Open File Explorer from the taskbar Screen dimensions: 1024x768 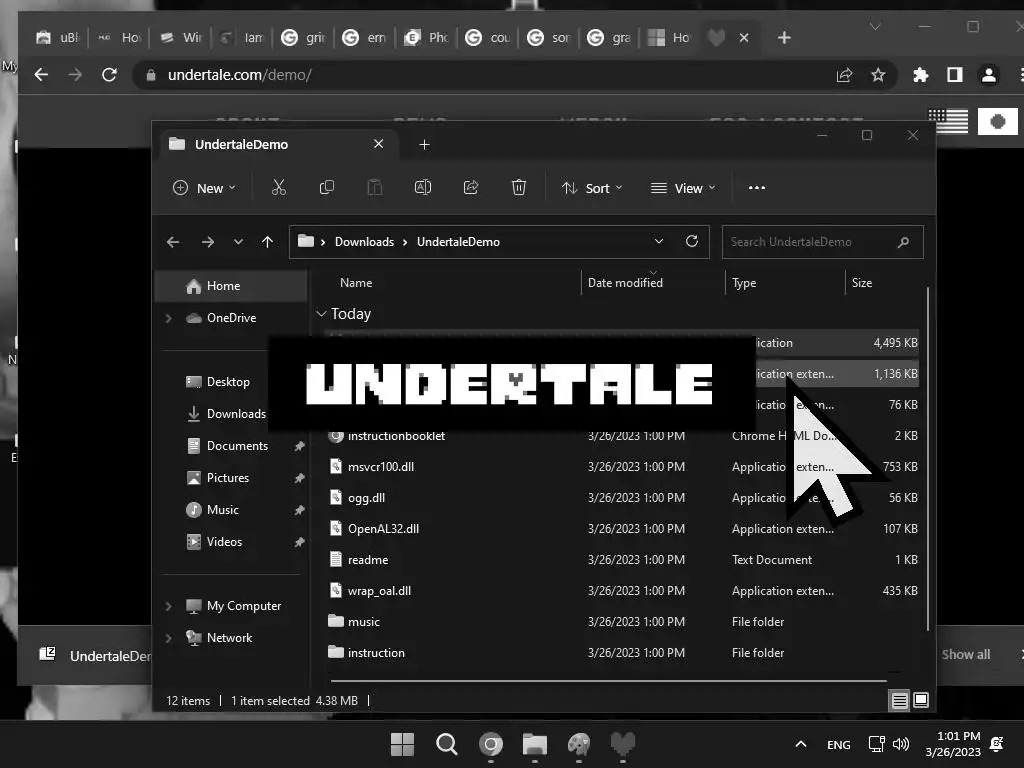click(x=534, y=744)
